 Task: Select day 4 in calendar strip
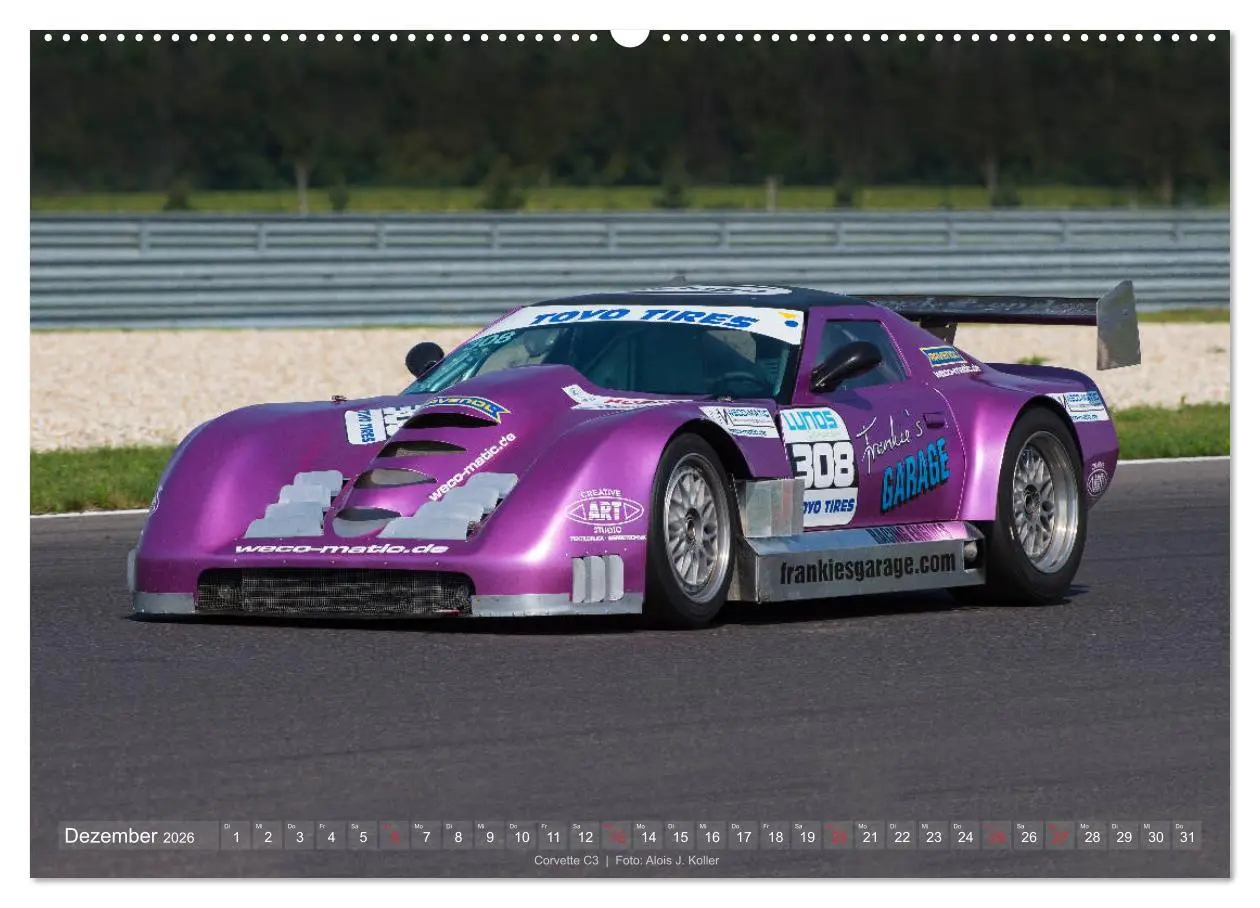tap(330, 836)
